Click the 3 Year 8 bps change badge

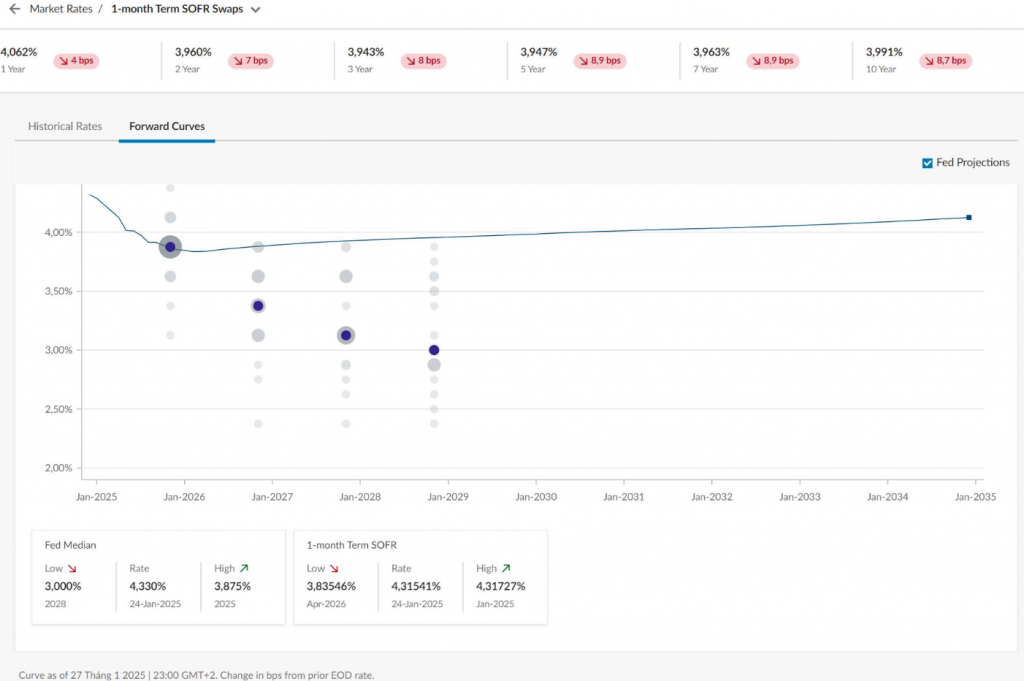(x=423, y=61)
